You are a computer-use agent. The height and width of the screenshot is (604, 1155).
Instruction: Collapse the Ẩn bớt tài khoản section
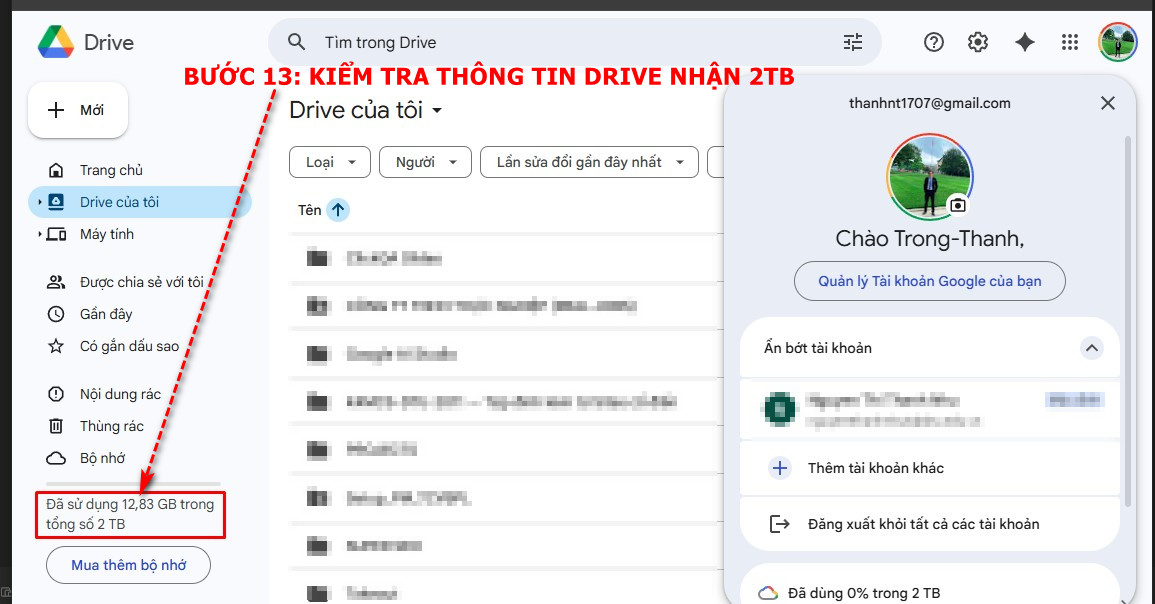click(1091, 348)
